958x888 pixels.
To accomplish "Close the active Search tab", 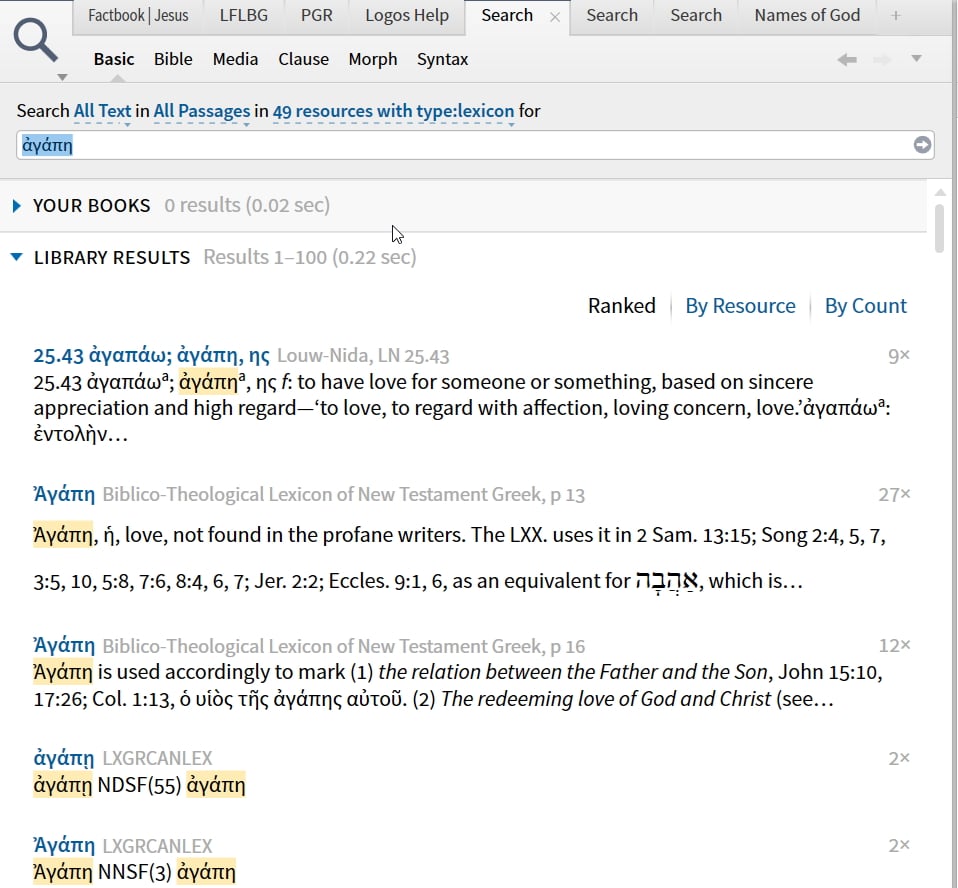I will click(555, 17).
